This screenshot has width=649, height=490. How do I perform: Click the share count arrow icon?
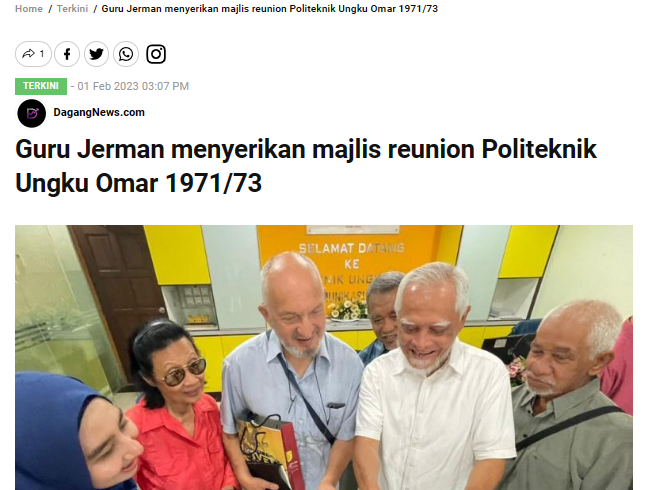tap(28, 54)
